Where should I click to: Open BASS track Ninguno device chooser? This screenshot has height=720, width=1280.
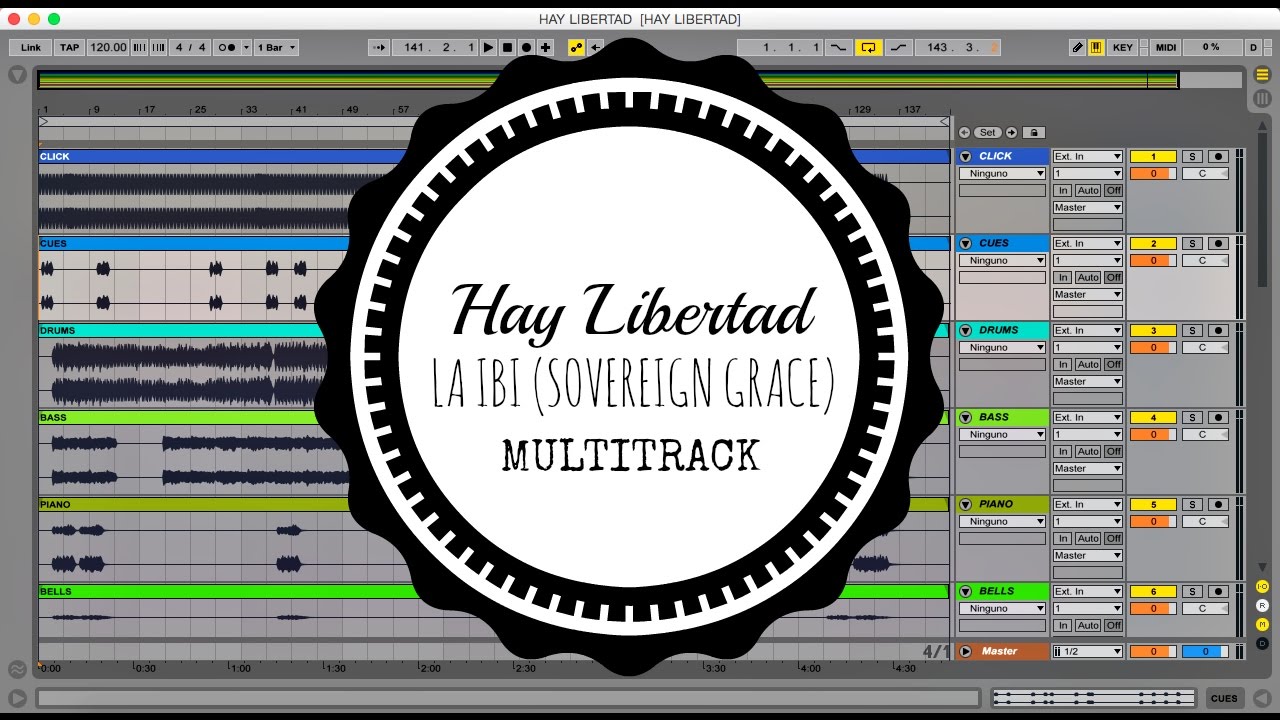[1002, 434]
